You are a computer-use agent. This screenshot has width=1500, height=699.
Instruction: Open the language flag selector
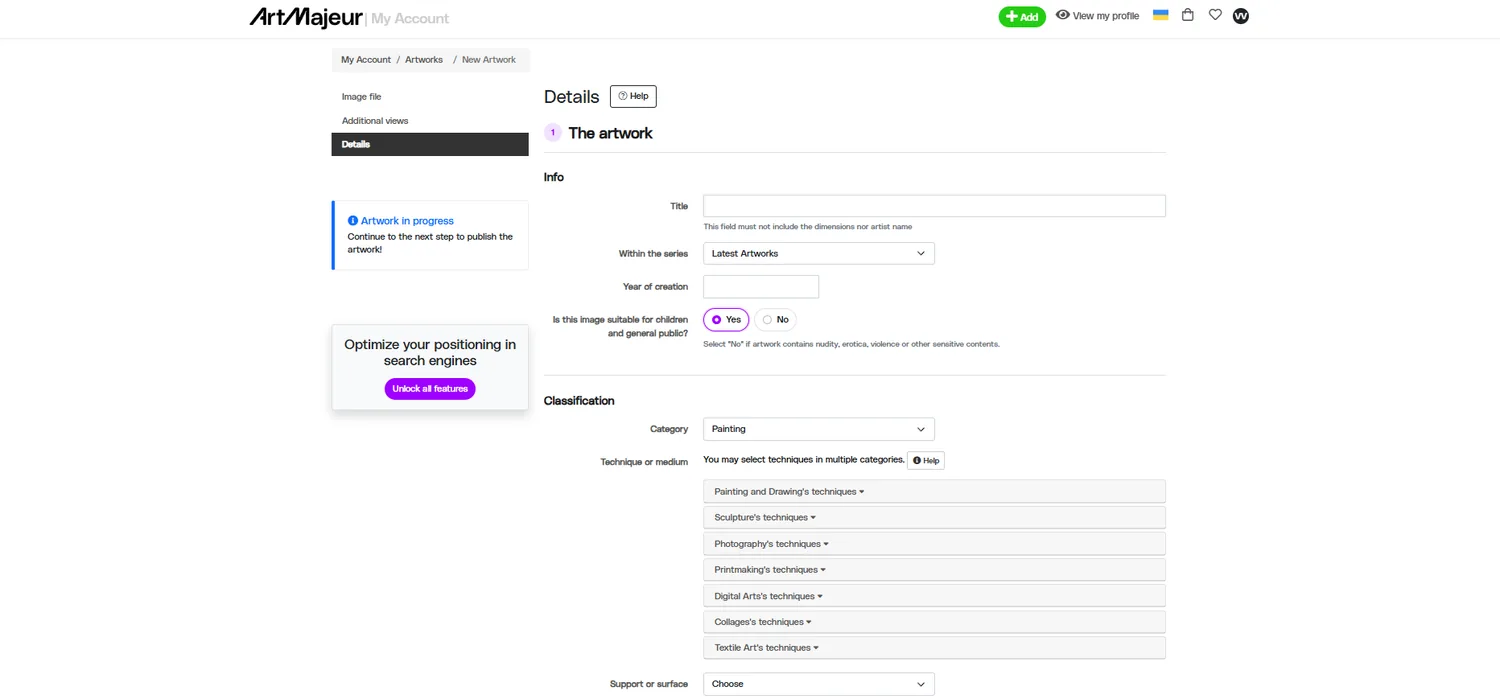tap(1160, 15)
